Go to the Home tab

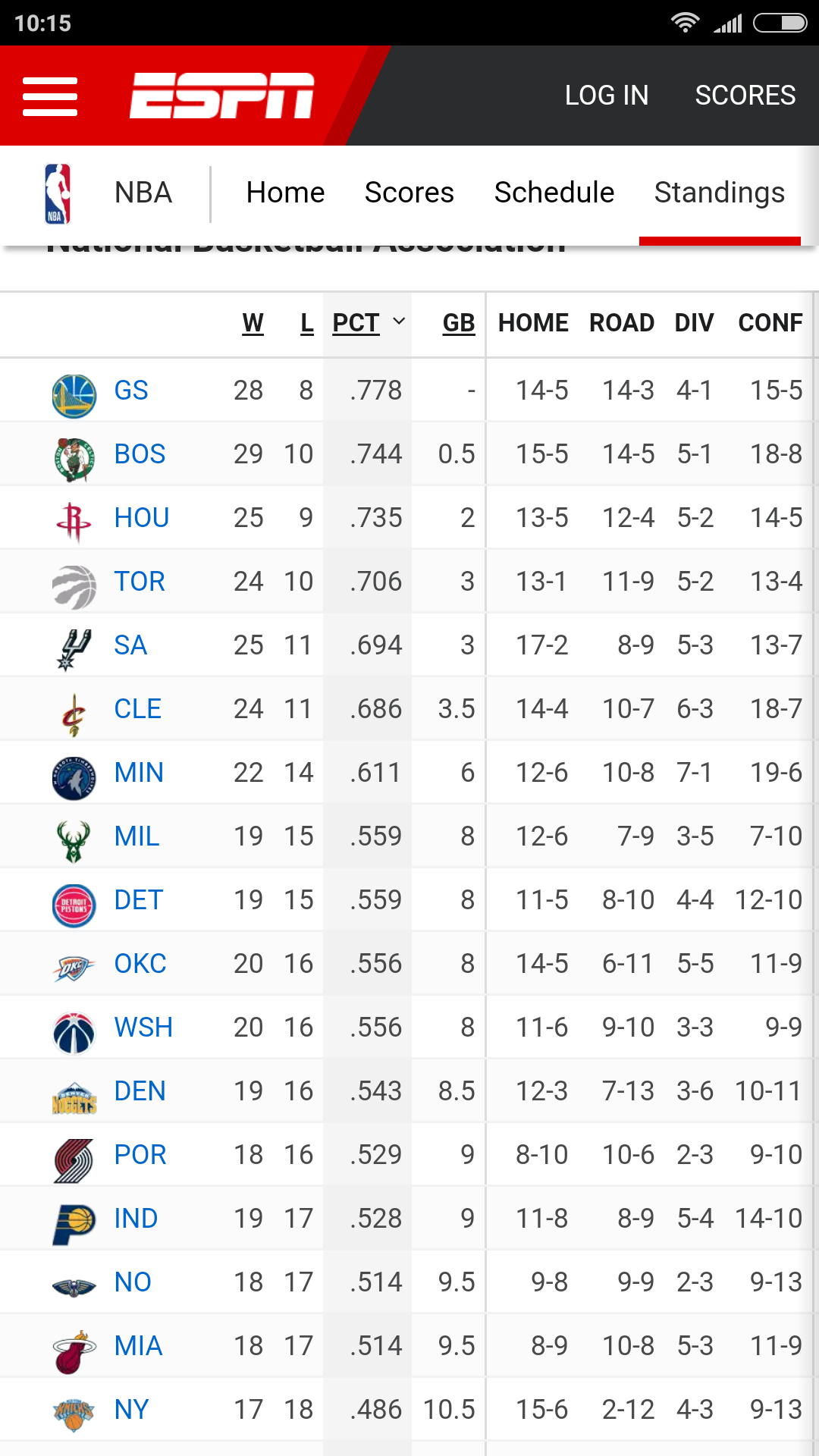pyautogui.click(x=286, y=193)
